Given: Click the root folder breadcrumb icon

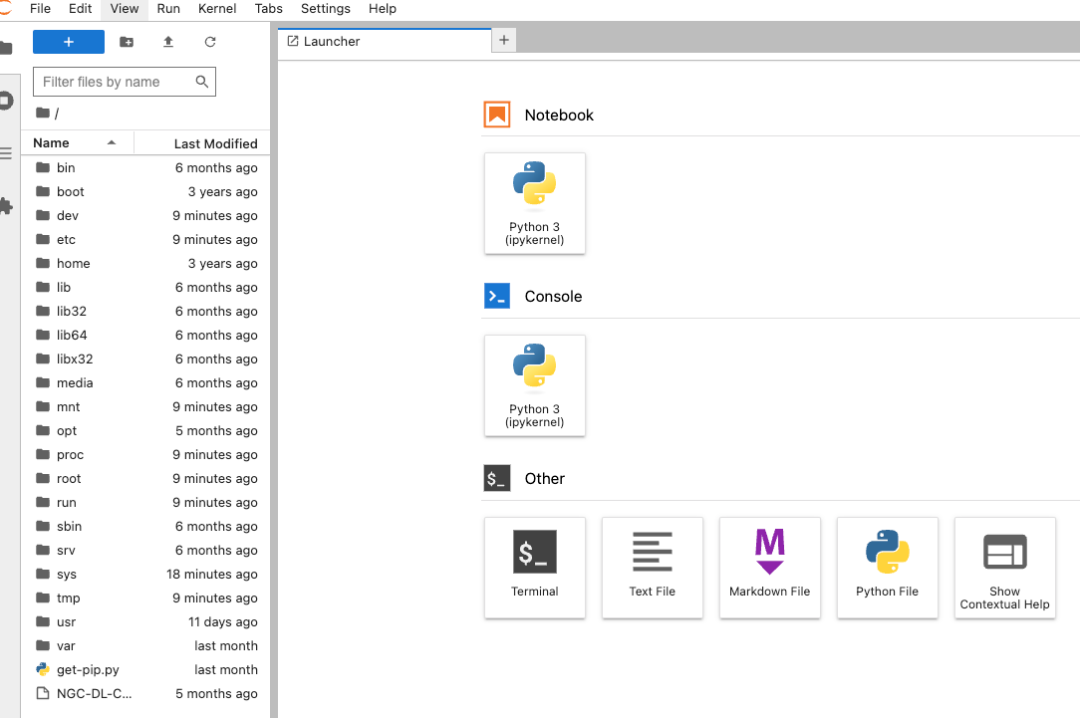Looking at the screenshot, I should (43, 113).
